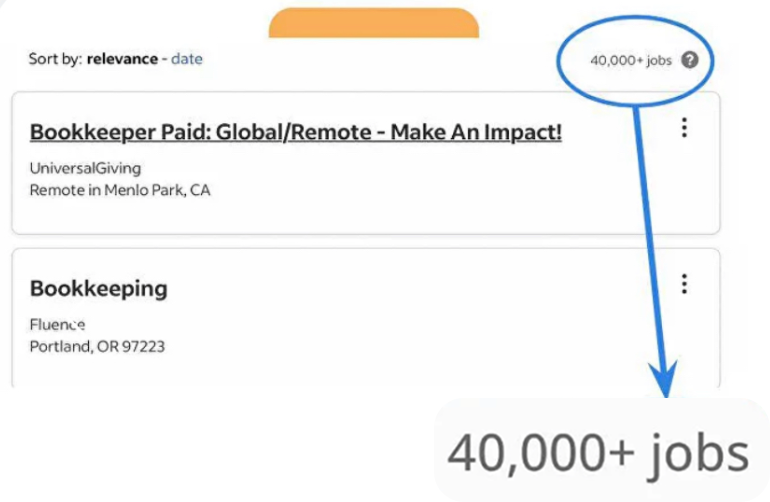Image resolution: width=770 pixels, height=502 pixels.
Task: Open the "Bookkeeping" job title
Action: tap(99, 289)
